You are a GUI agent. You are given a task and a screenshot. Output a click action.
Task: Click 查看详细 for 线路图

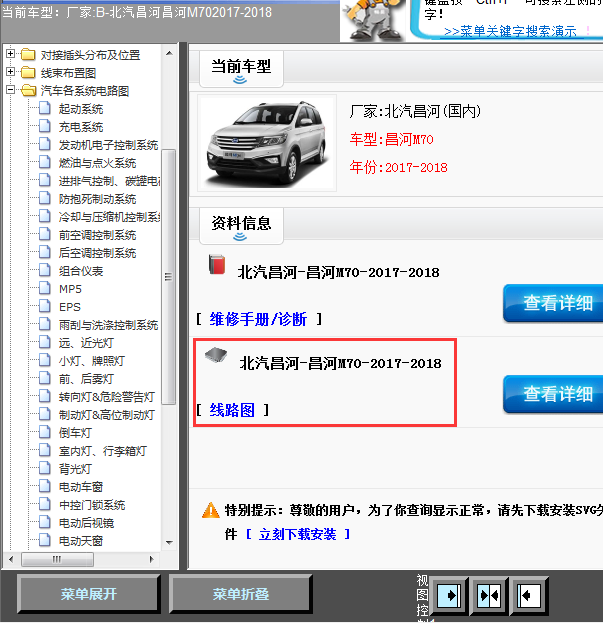click(x=553, y=394)
